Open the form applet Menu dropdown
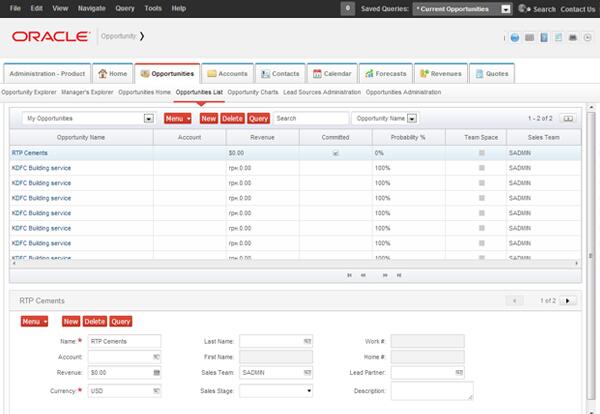 pos(34,322)
